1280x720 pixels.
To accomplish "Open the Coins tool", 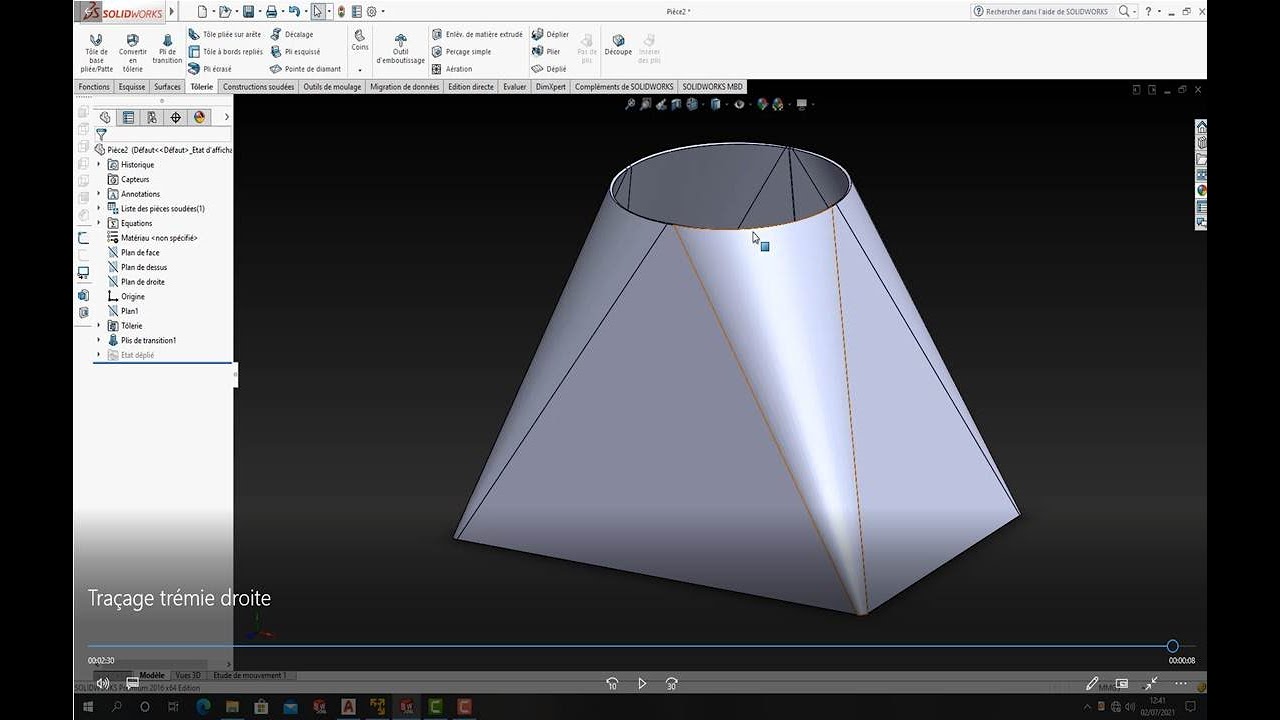I will click(360, 40).
